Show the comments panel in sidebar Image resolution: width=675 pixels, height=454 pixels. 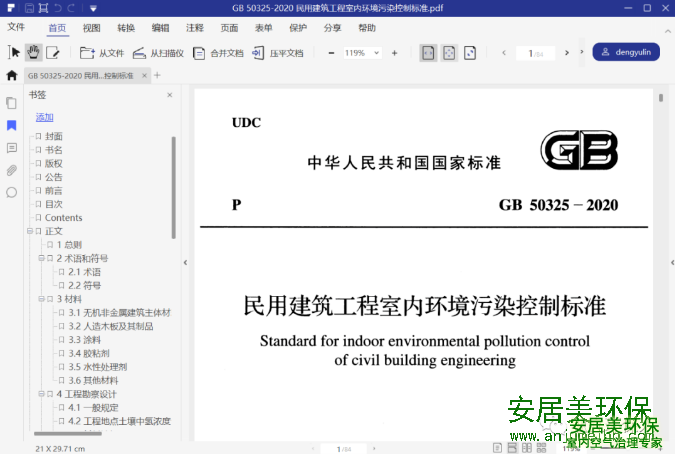12,147
